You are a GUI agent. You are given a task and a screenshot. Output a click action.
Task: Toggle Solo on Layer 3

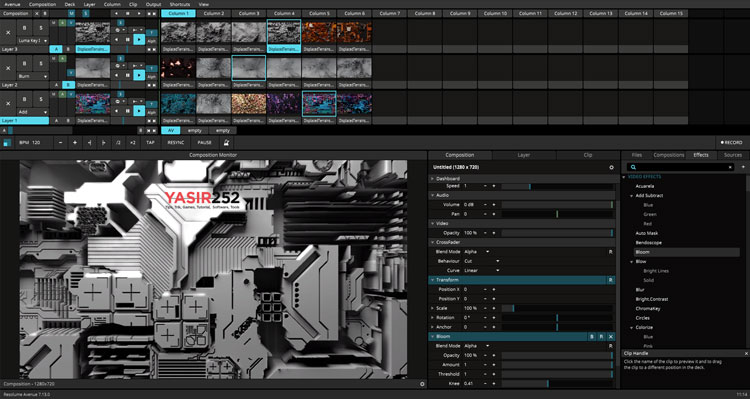tap(41, 28)
